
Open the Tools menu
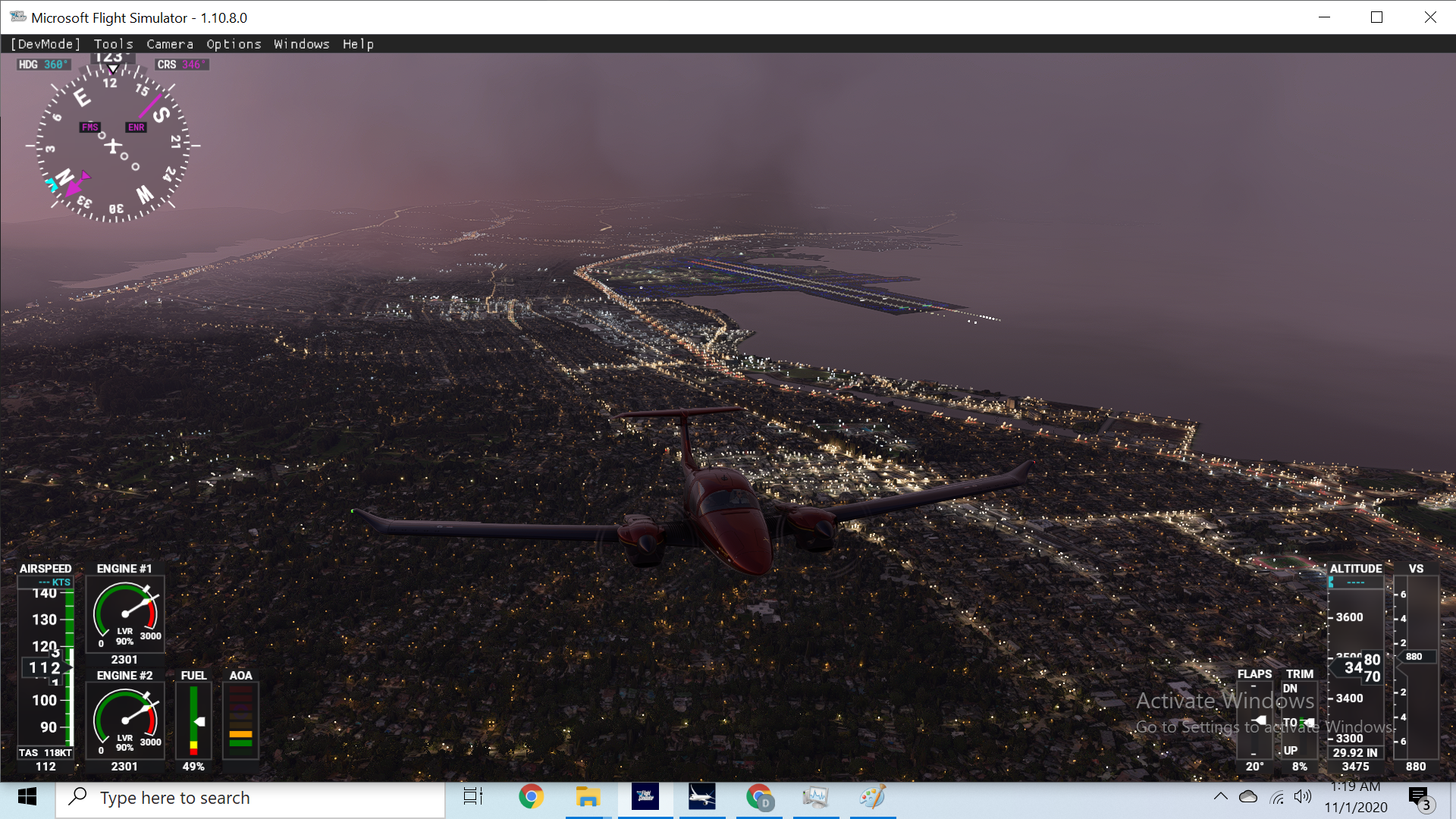(x=114, y=44)
